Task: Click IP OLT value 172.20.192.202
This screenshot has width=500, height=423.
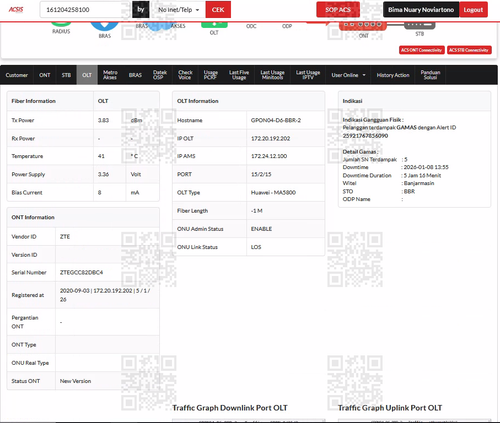Action: click(x=270, y=138)
